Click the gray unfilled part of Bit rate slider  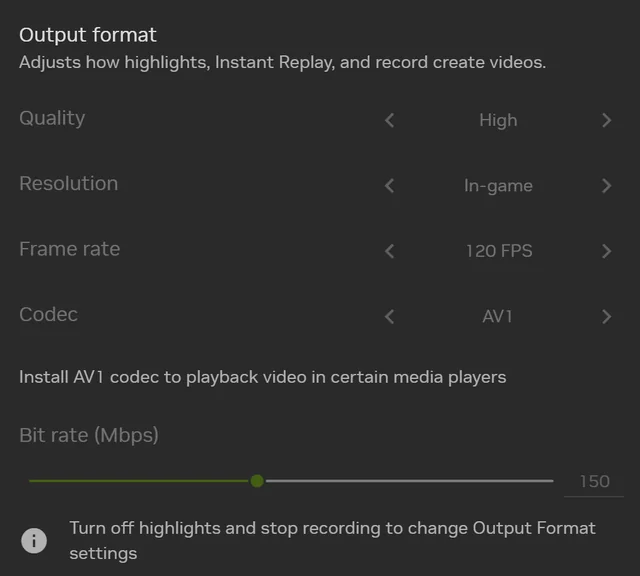point(409,481)
